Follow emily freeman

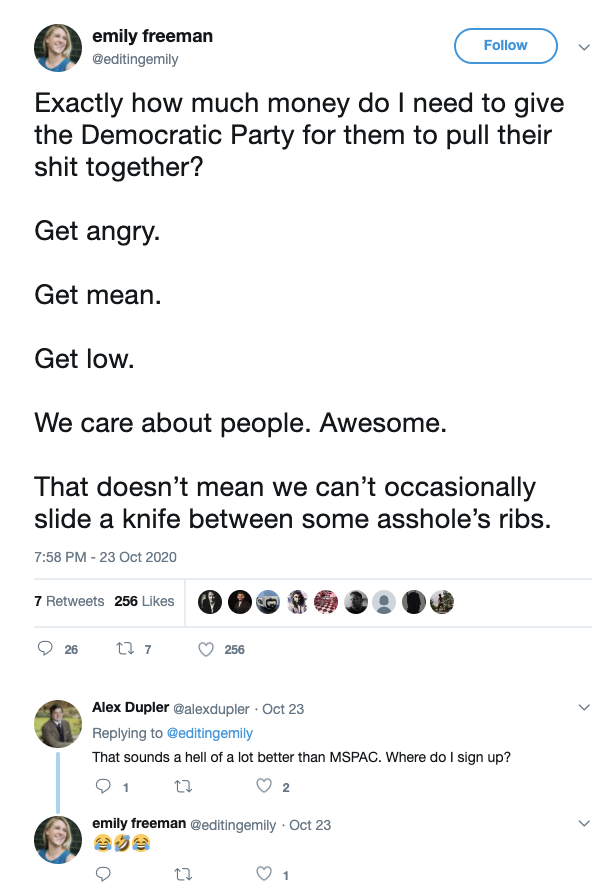pyautogui.click(x=505, y=46)
